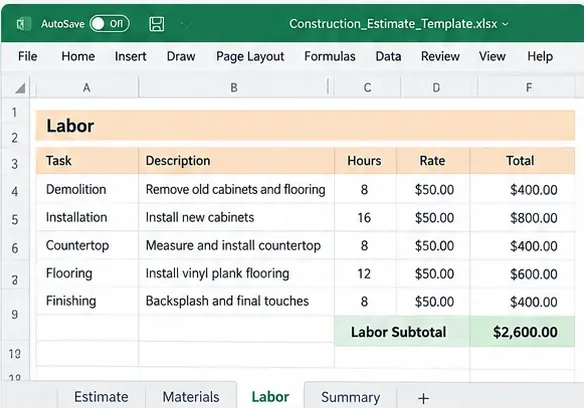Open the Data ribbon tab
Screen dimensions: 584x408
point(388,56)
